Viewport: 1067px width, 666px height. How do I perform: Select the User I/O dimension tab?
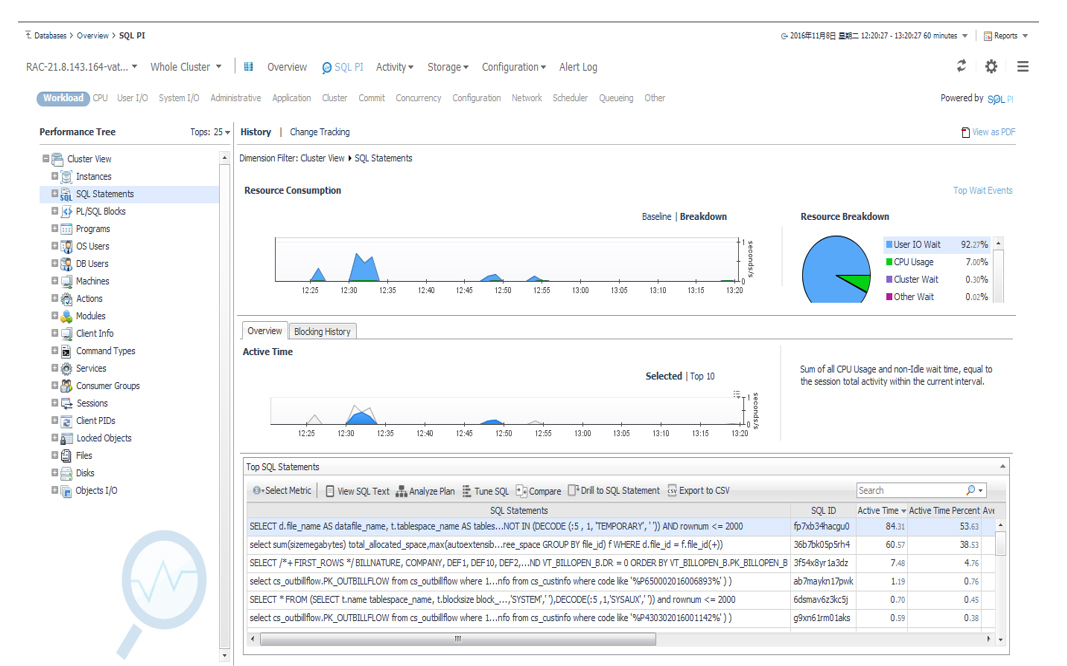click(x=132, y=98)
